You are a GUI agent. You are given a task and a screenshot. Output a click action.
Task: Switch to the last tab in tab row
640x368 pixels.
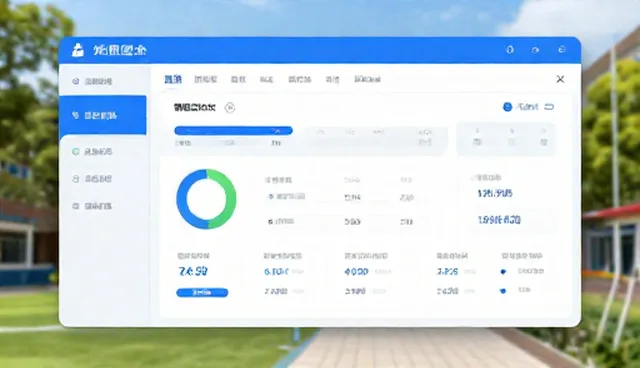(367, 79)
